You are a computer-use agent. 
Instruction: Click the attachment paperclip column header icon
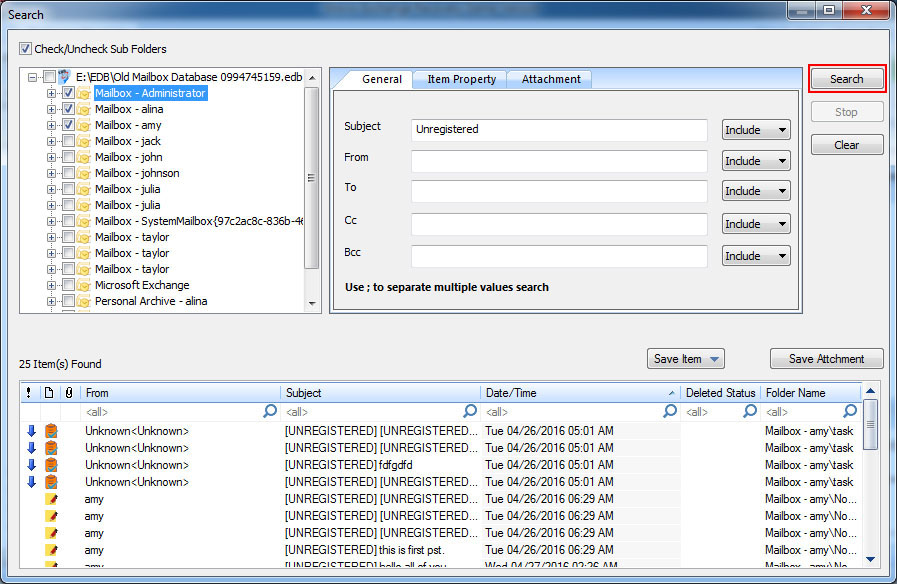(x=68, y=393)
